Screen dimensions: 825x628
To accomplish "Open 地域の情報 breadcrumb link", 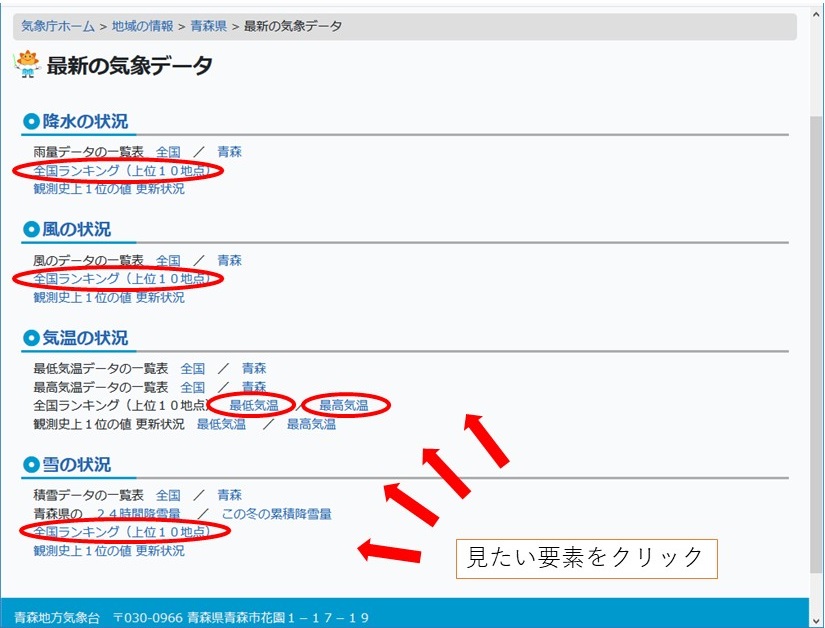I will [x=142, y=26].
